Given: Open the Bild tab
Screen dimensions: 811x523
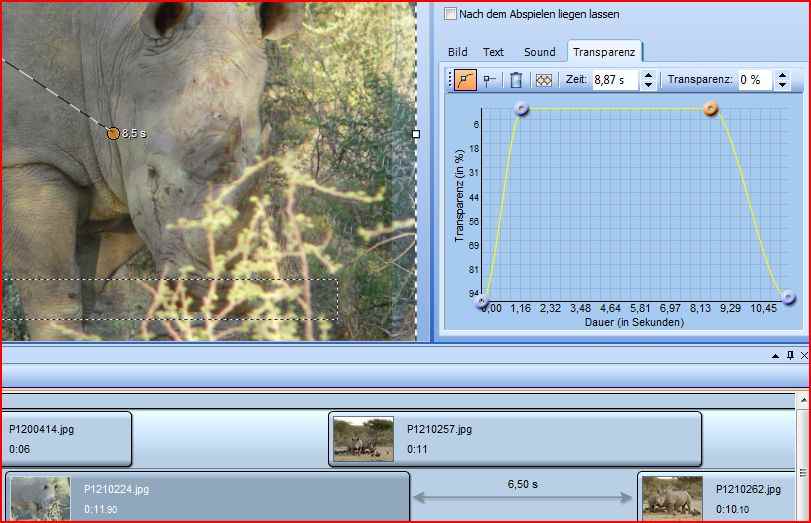Looking at the screenshot, I should pos(457,52).
